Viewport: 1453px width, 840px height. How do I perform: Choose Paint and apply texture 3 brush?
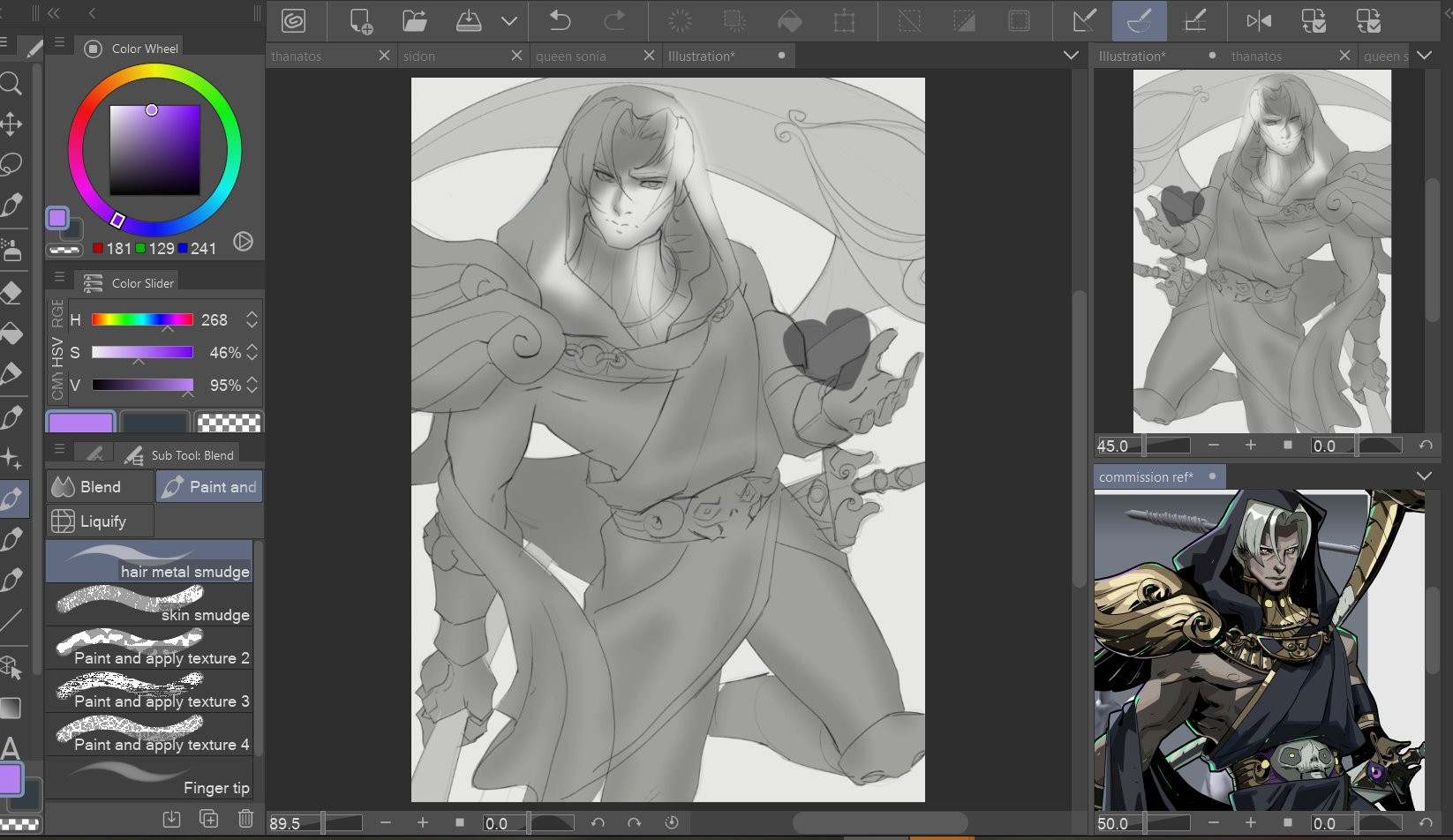149,691
